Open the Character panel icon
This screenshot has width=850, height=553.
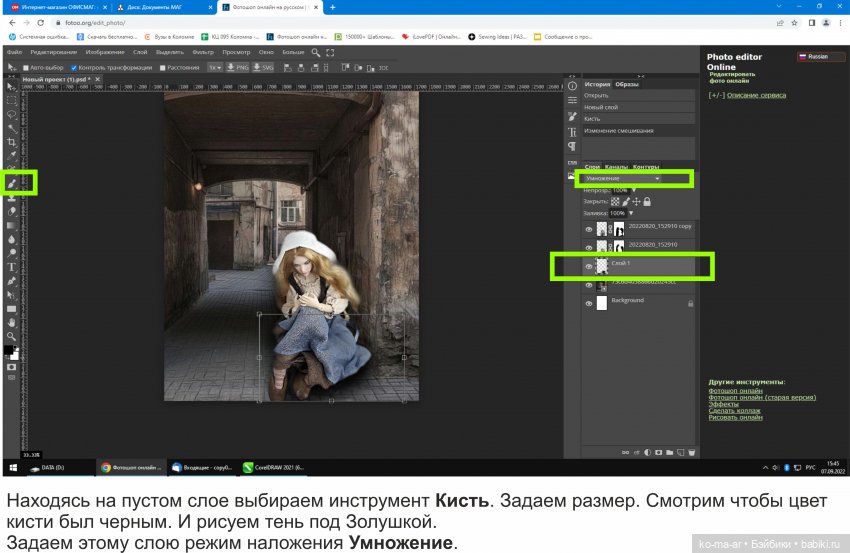572,132
